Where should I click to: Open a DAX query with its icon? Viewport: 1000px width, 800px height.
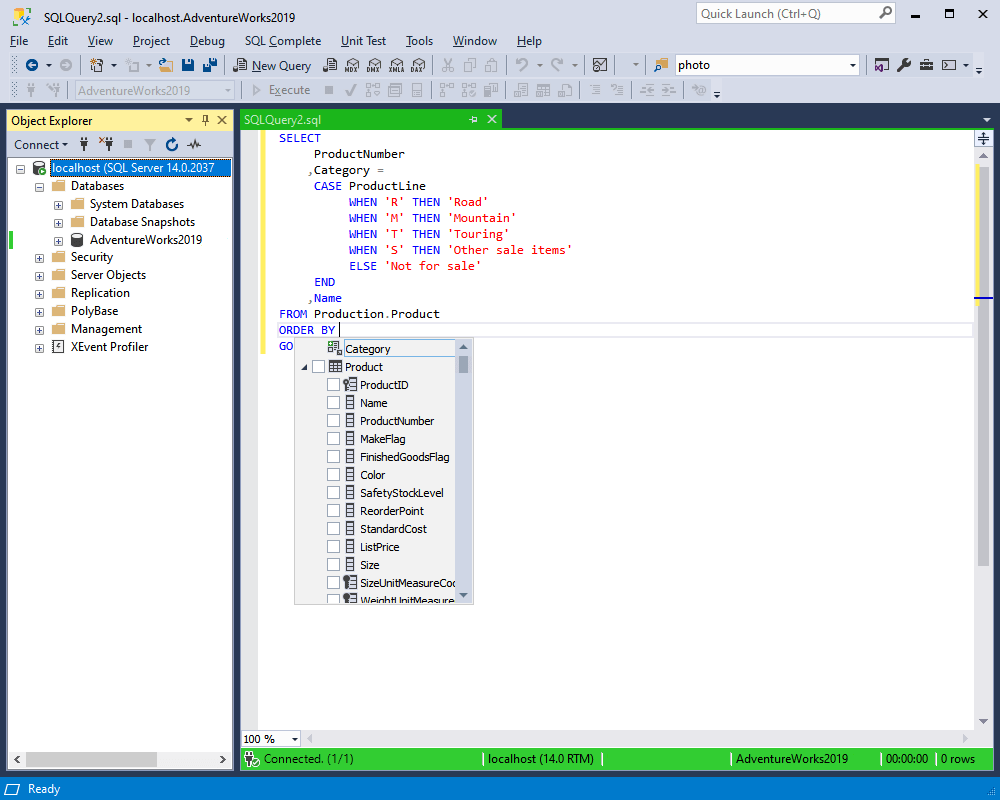[x=418, y=65]
